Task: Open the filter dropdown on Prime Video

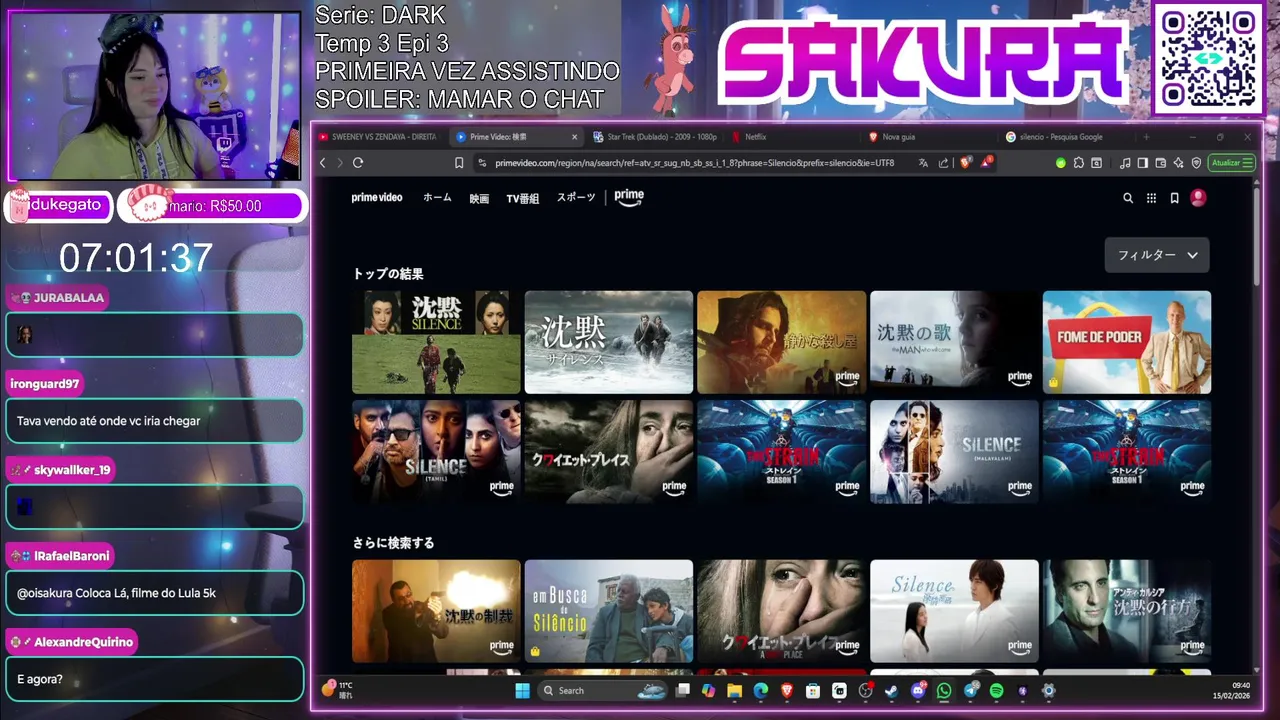Action: tap(1157, 255)
